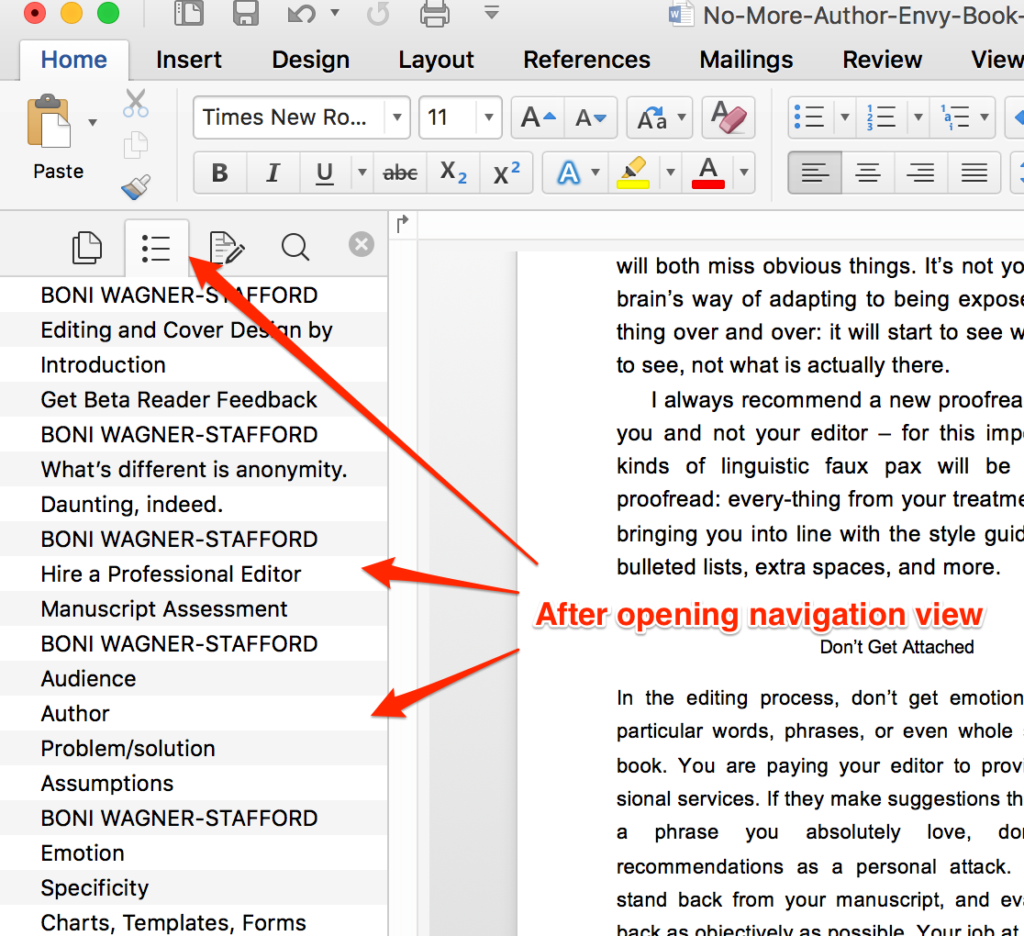The image size is (1024, 936).
Task: Toggle italic formatting
Action: pos(272,172)
